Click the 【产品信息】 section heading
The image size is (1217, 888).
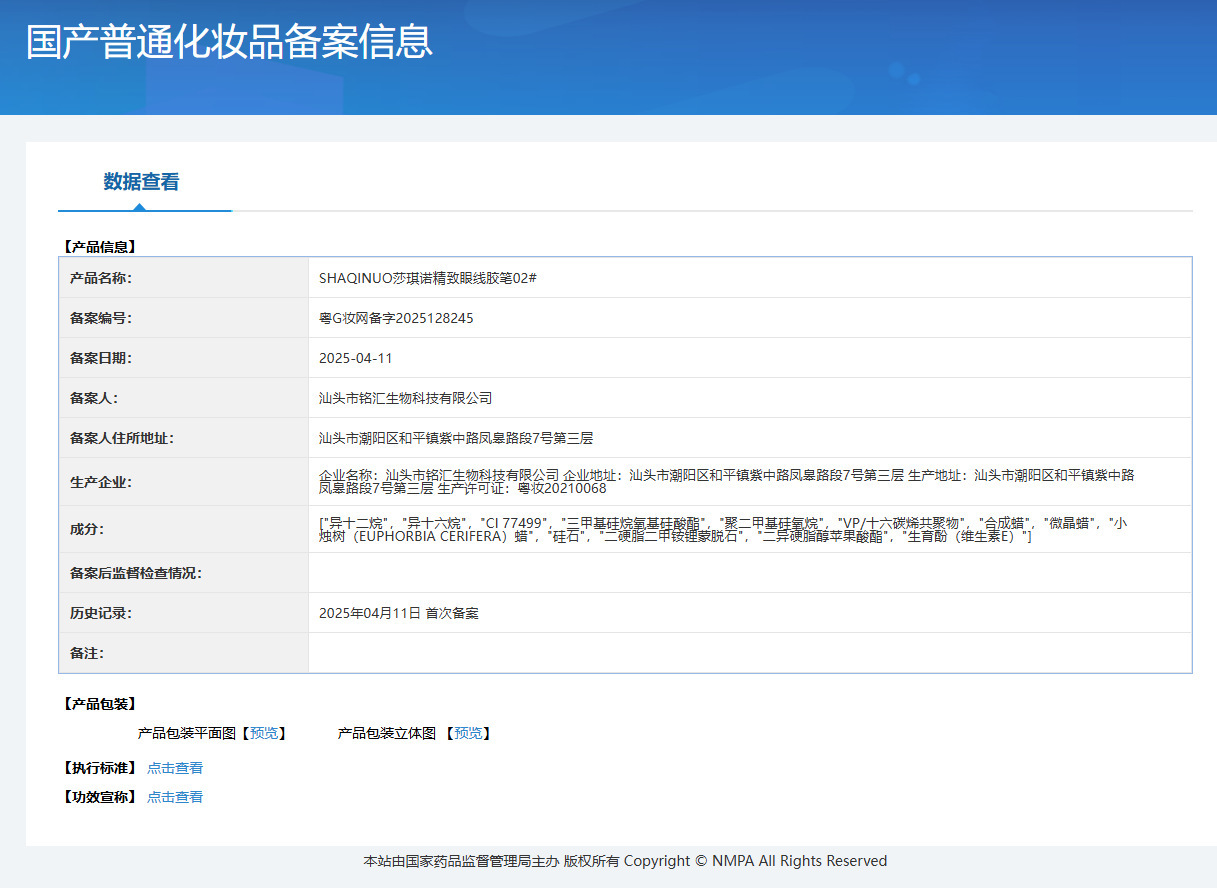tap(99, 246)
